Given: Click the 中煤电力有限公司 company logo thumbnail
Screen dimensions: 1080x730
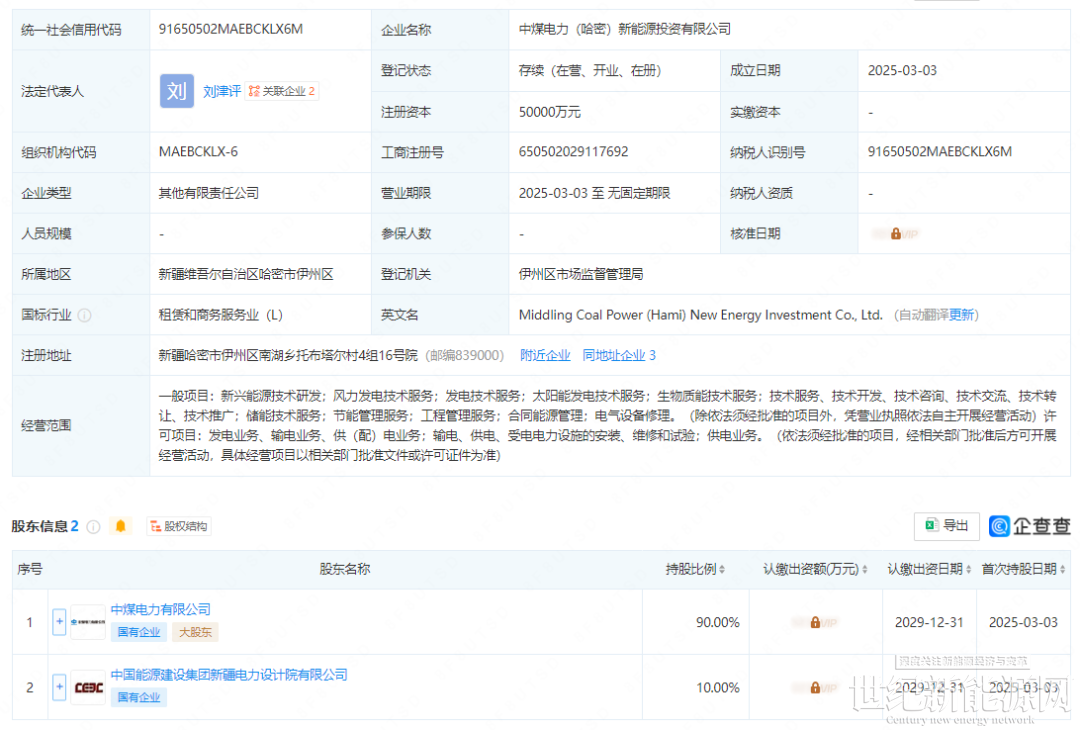Looking at the screenshot, I should point(88,622).
